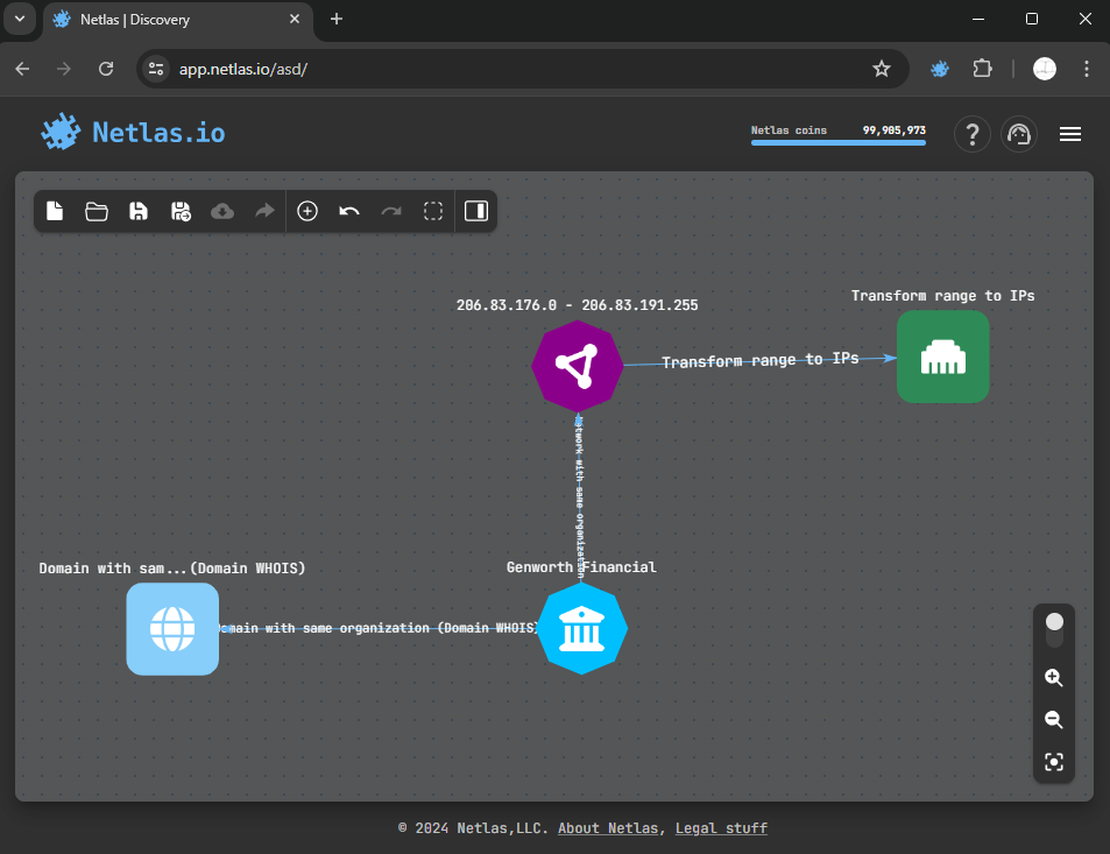Screen dimensions: 1110x854
Task: Fit the graph to screen
Action: (1054, 761)
